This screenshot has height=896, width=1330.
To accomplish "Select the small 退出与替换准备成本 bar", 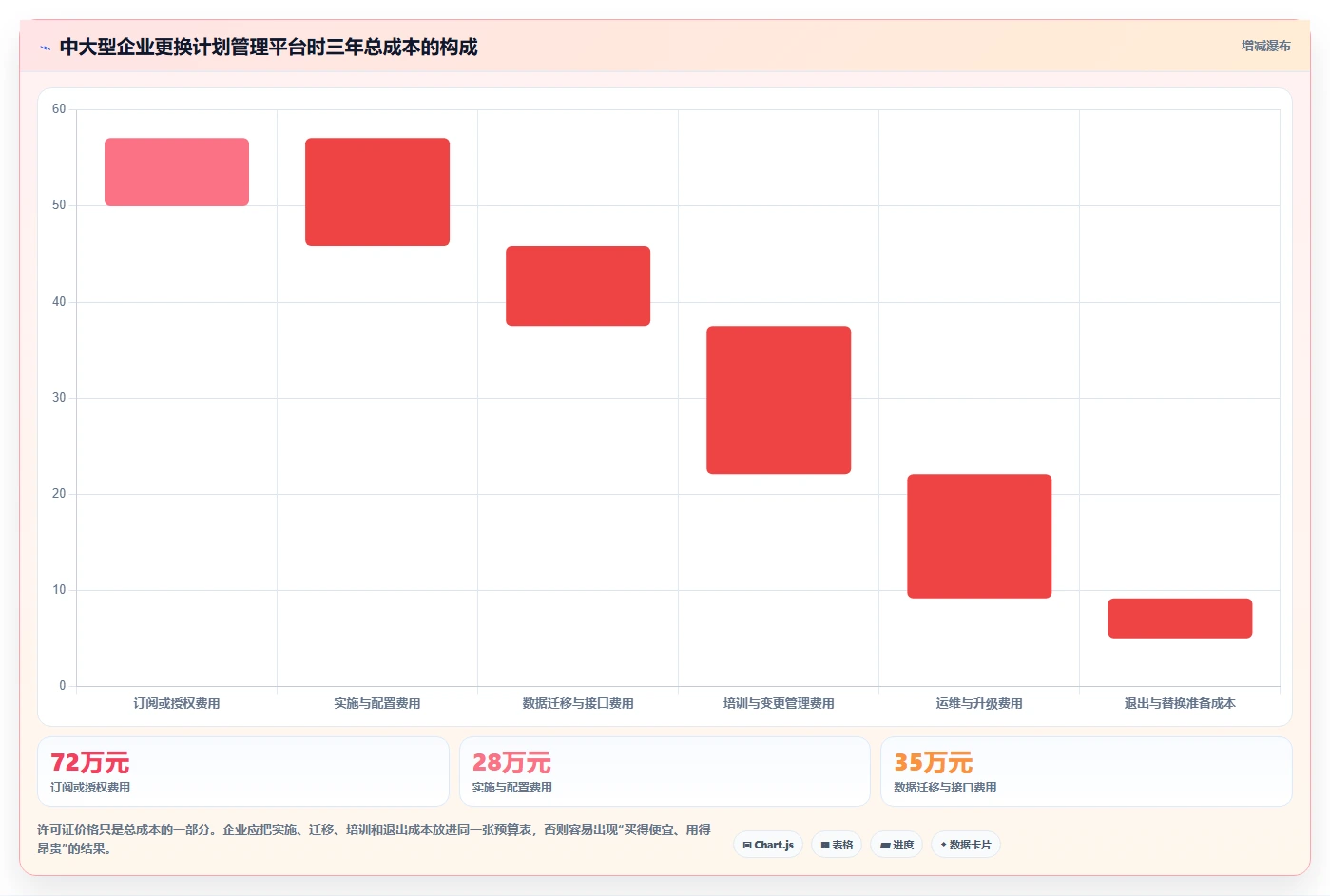I will 1180,618.
